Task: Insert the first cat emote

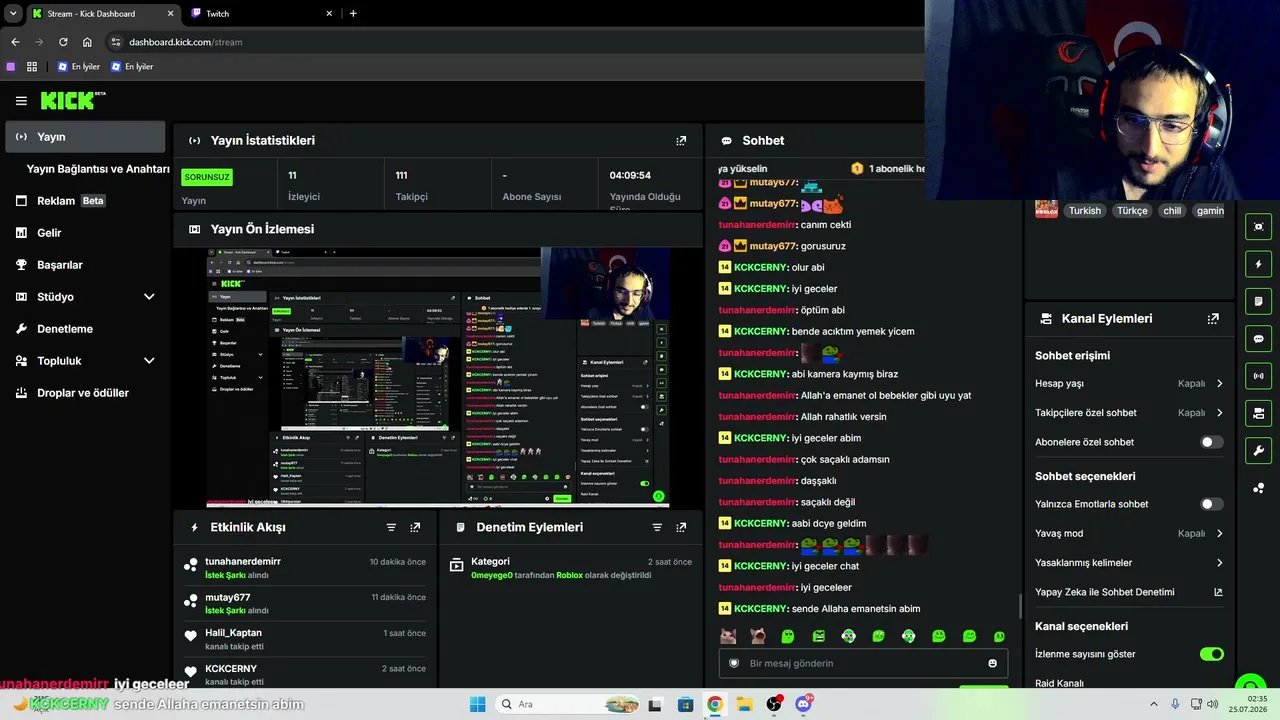Action: tap(728, 636)
